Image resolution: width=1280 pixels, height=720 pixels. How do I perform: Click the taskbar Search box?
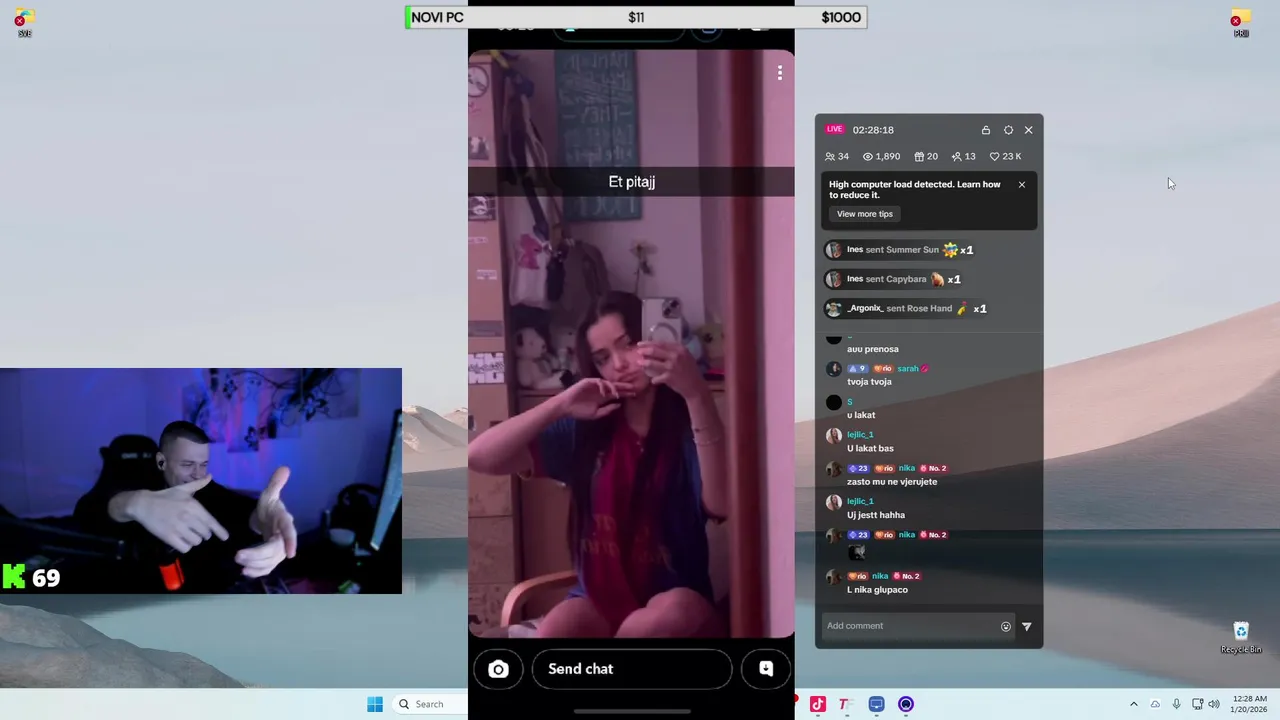pyautogui.click(x=432, y=704)
